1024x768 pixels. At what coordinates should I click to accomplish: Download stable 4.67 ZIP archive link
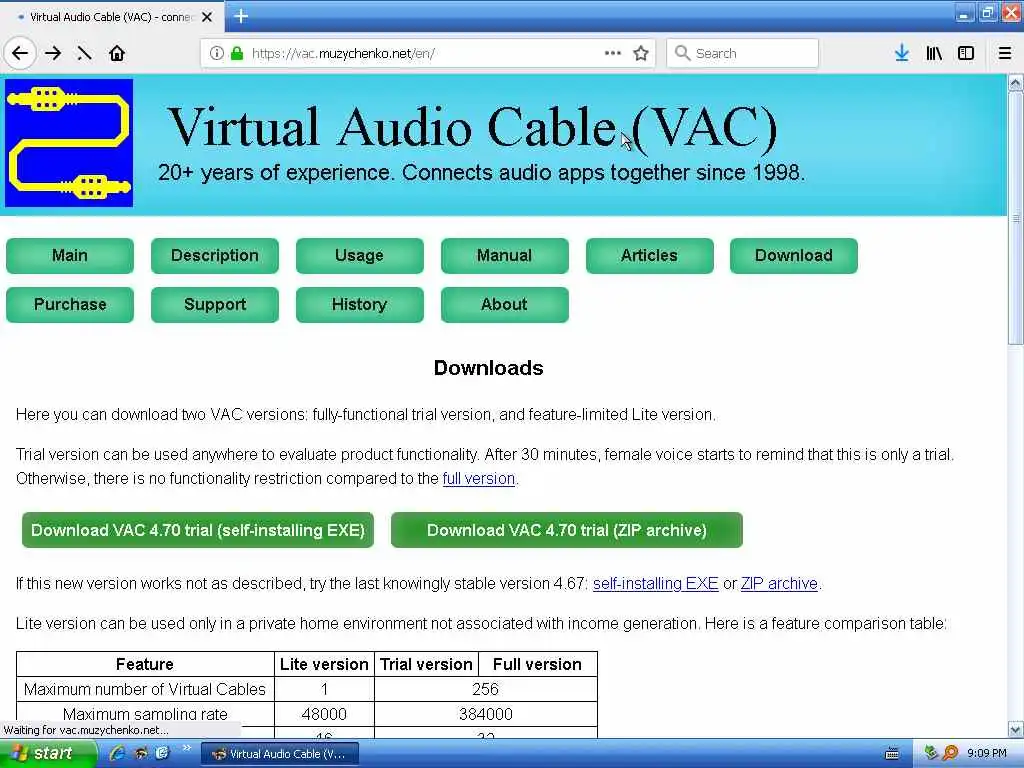pyautogui.click(x=779, y=583)
